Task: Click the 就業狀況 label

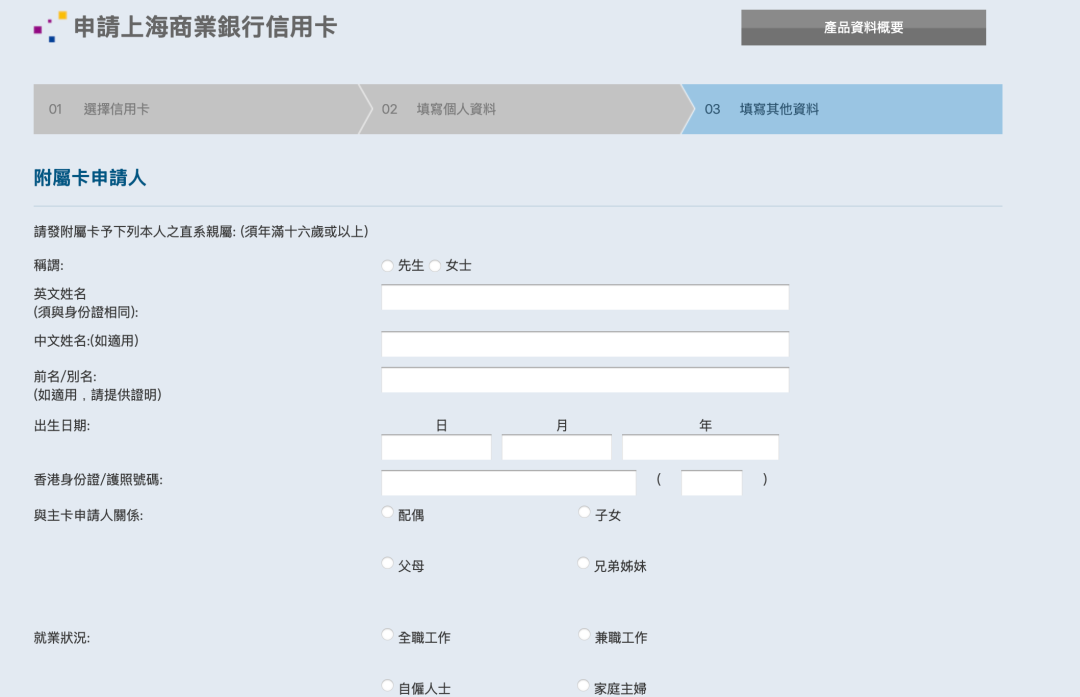Action: pos(62,638)
